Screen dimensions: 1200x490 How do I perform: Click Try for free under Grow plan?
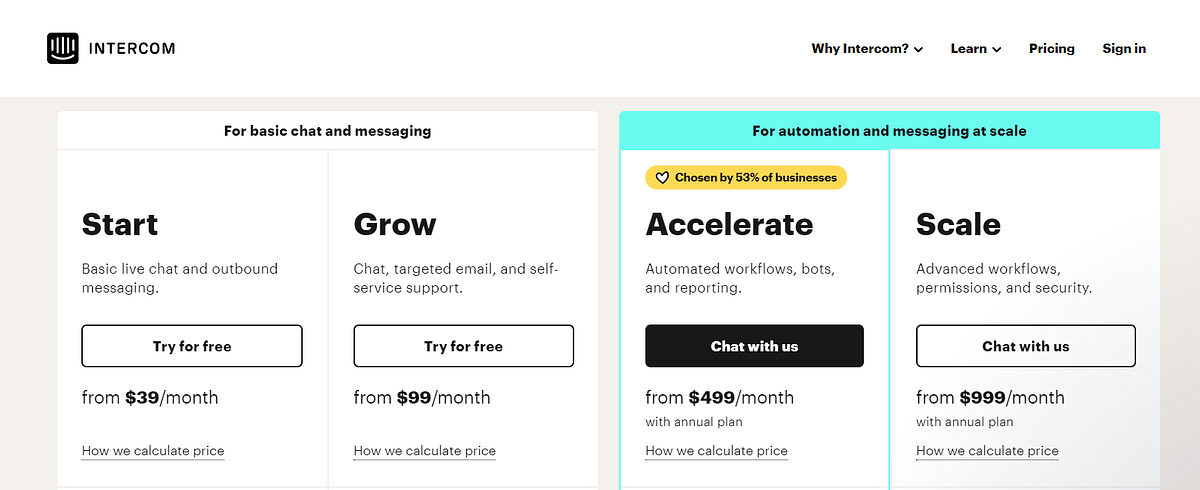click(x=463, y=346)
